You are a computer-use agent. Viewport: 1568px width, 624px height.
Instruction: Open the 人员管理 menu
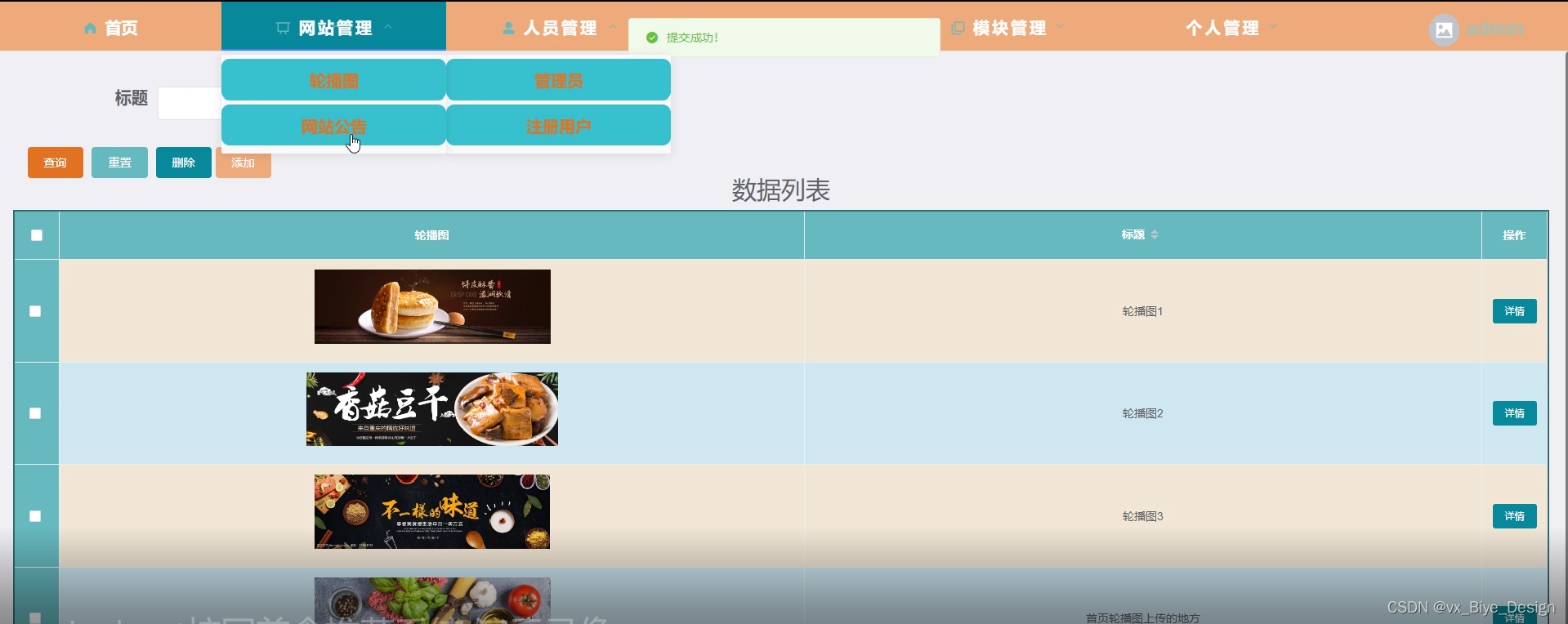coord(560,28)
